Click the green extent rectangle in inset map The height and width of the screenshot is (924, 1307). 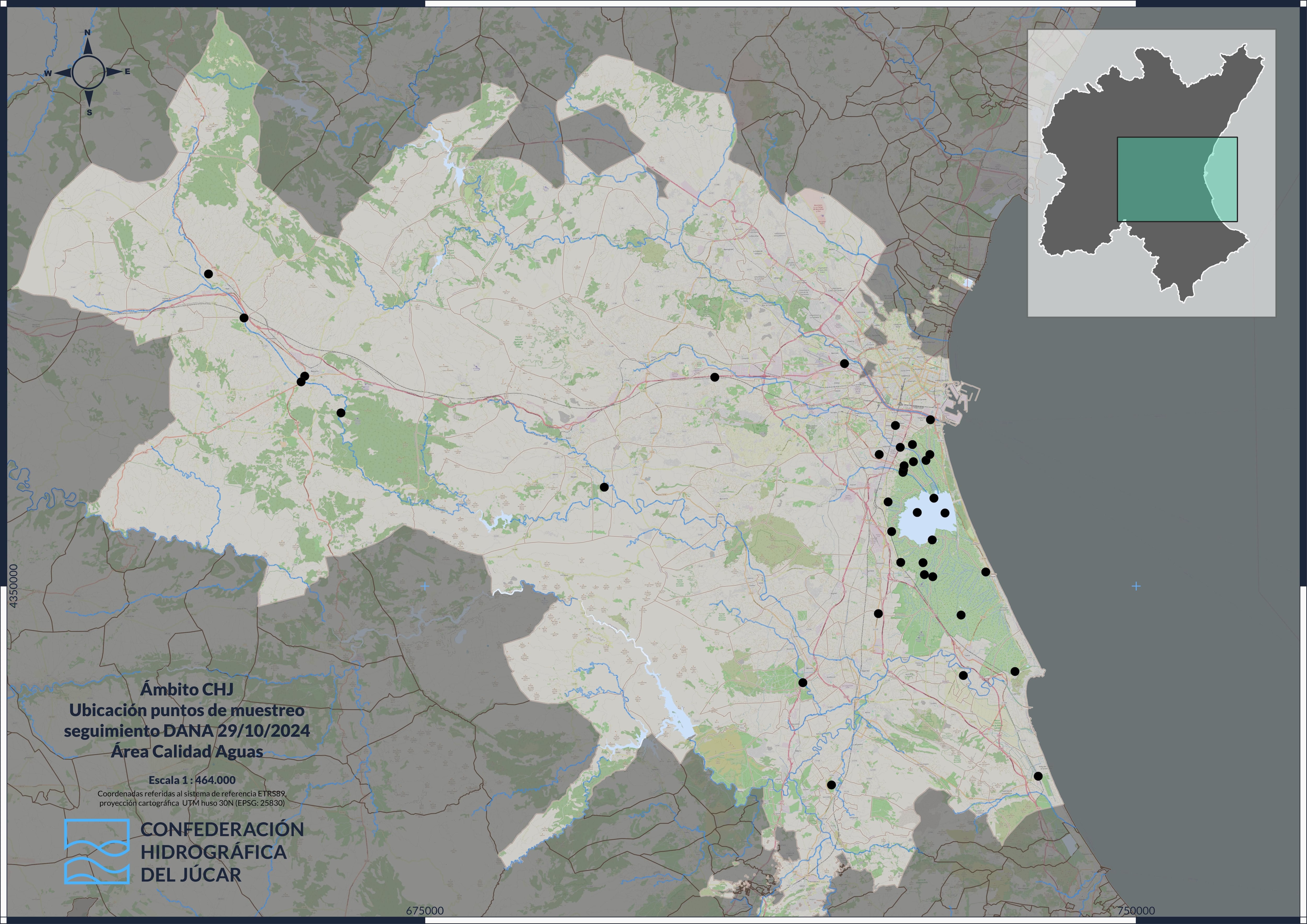pos(1167,179)
